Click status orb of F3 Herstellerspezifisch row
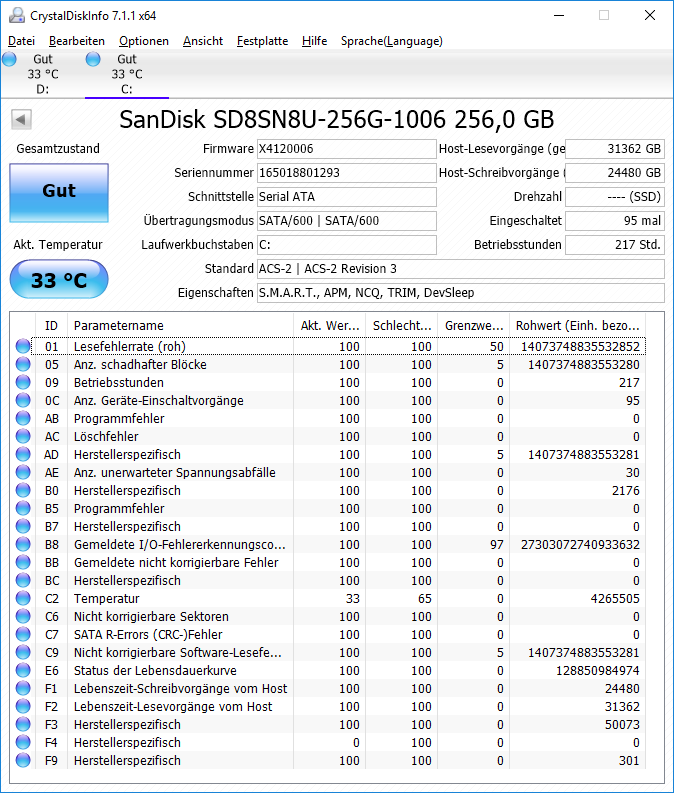The image size is (674, 793). tap(23, 725)
